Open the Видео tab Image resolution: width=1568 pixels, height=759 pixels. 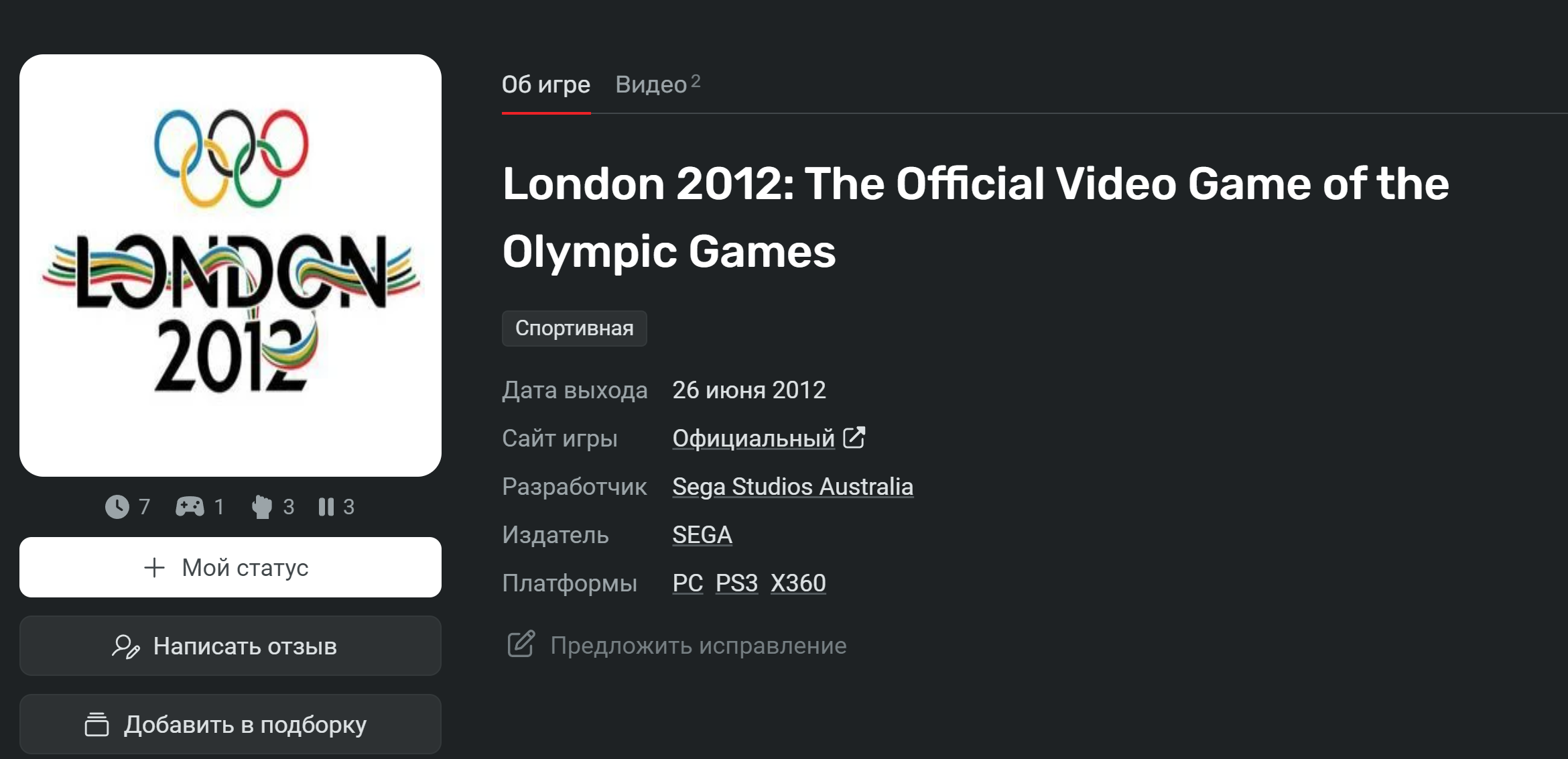pos(657,84)
